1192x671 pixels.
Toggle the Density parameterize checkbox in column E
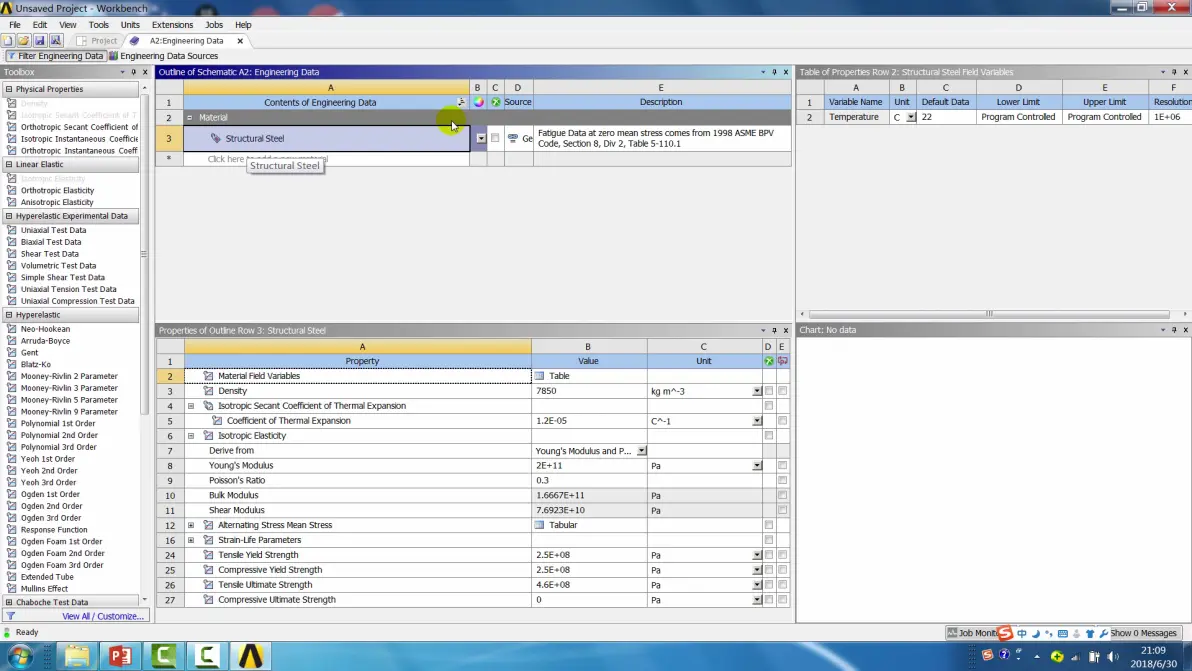click(782, 391)
